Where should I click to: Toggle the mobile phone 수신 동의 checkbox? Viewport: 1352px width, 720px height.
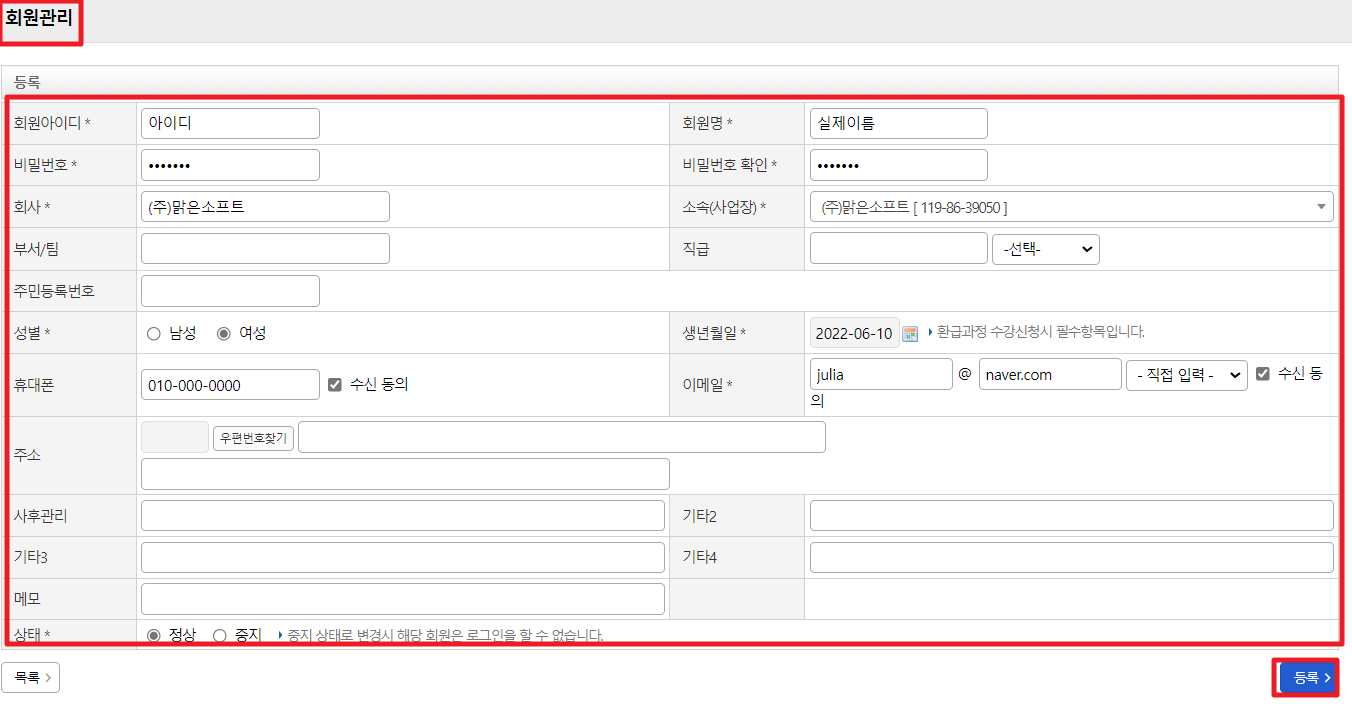click(335, 385)
